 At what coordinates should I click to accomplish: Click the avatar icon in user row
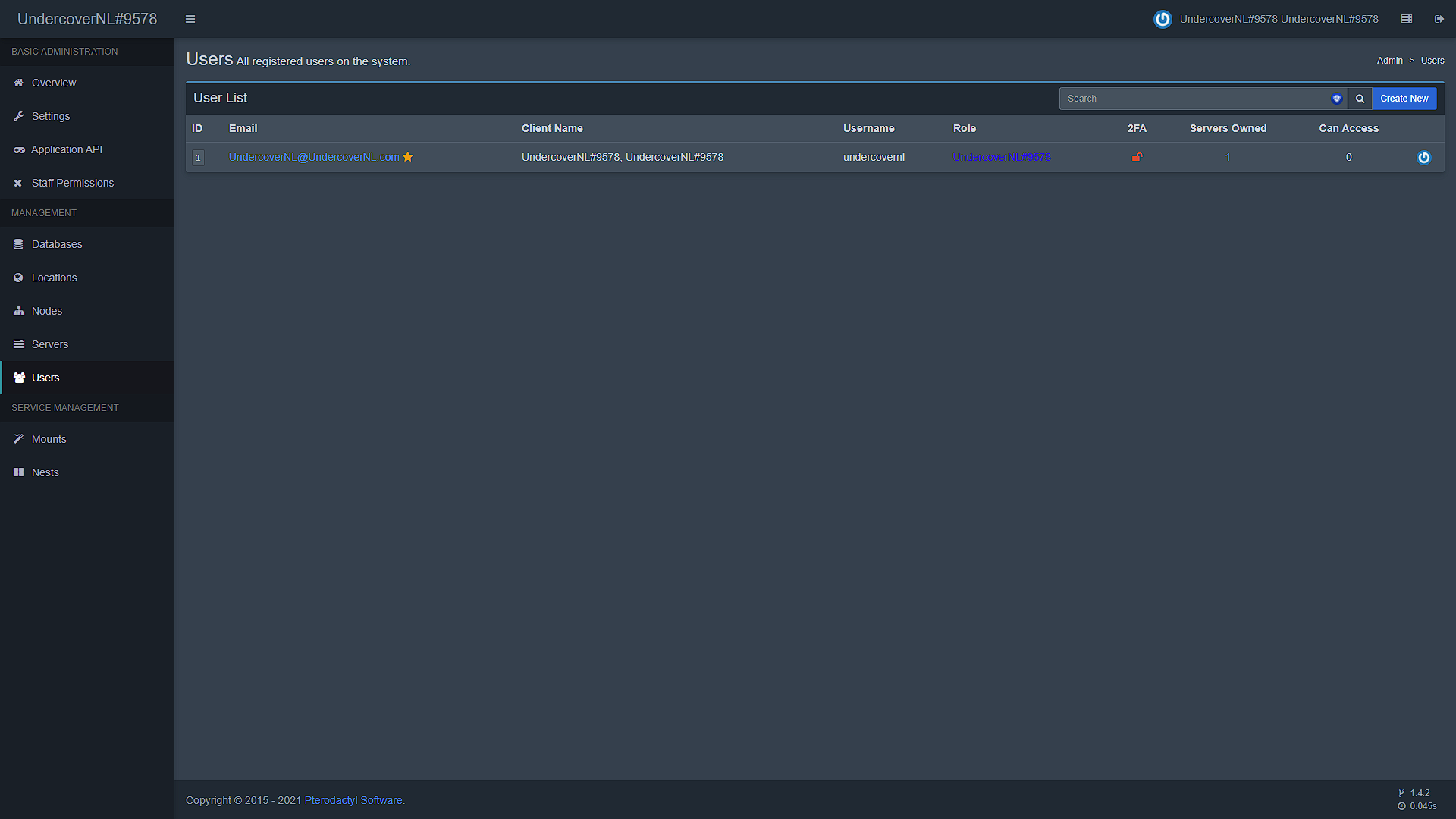pos(1424,158)
